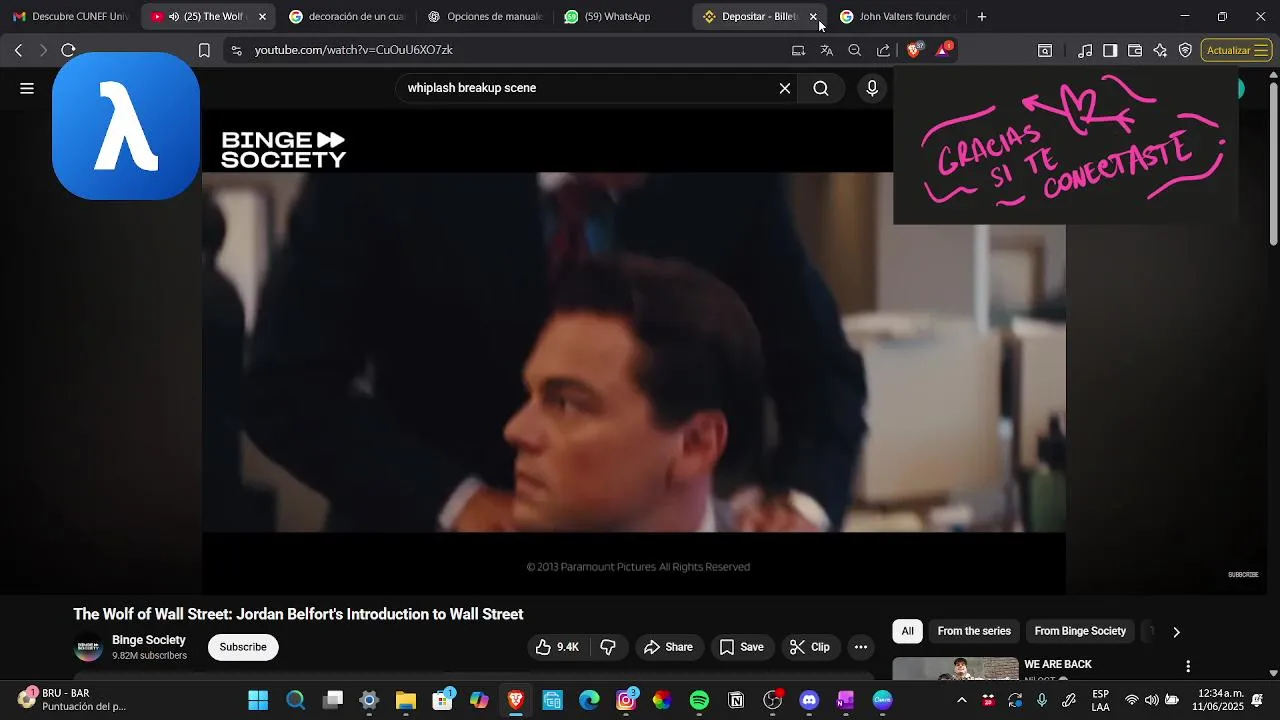
Task: Open Brave Rewards triangle icon
Action: tap(942, 50)
